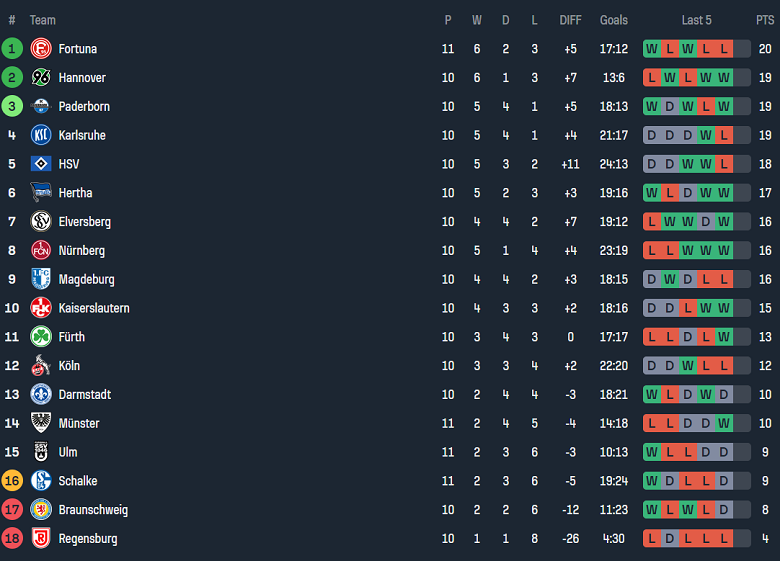This screenshot has height=561, width=780.
Task: Click the green position 1 rank badge
Action: click(12, 48)
